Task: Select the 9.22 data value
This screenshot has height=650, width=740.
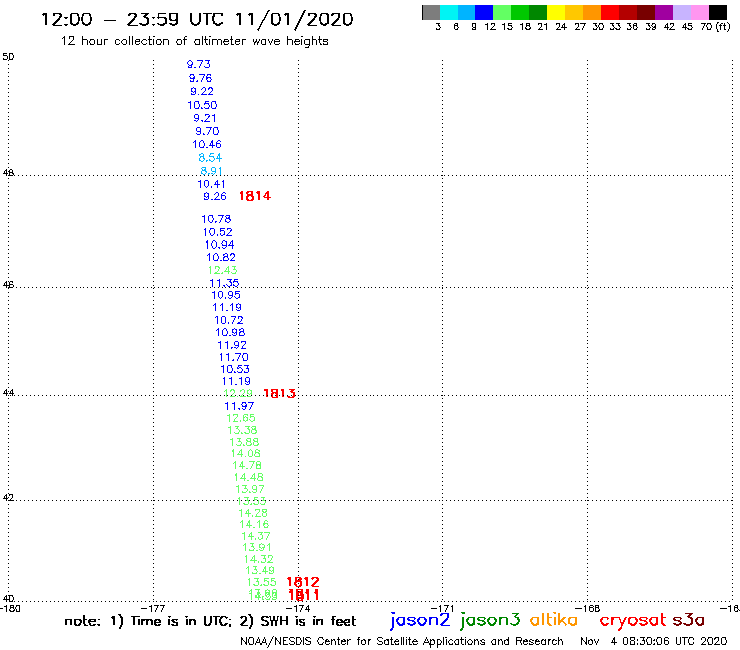Action: [x=202, y=91]
